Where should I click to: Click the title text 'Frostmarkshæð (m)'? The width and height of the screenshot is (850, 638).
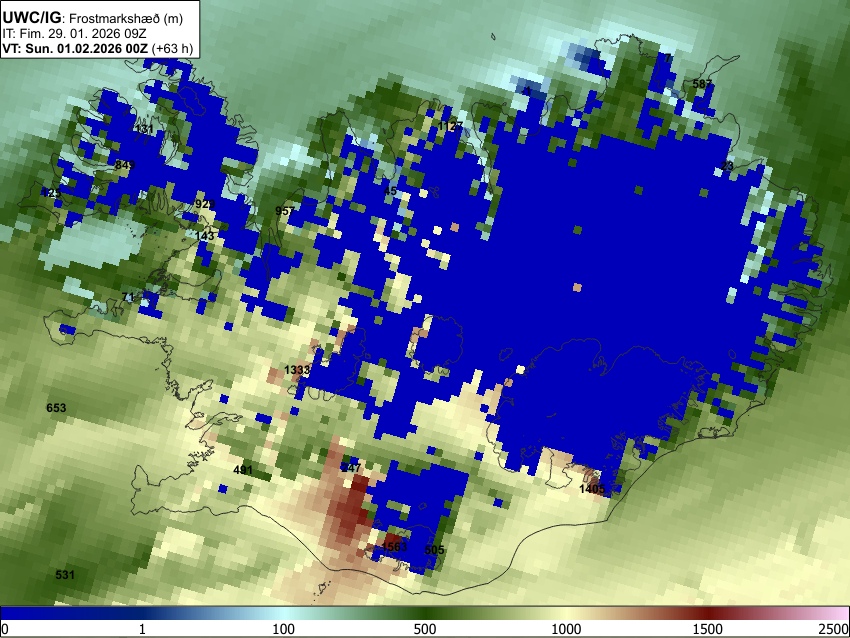pyautogui.click(x=126, y=18)
